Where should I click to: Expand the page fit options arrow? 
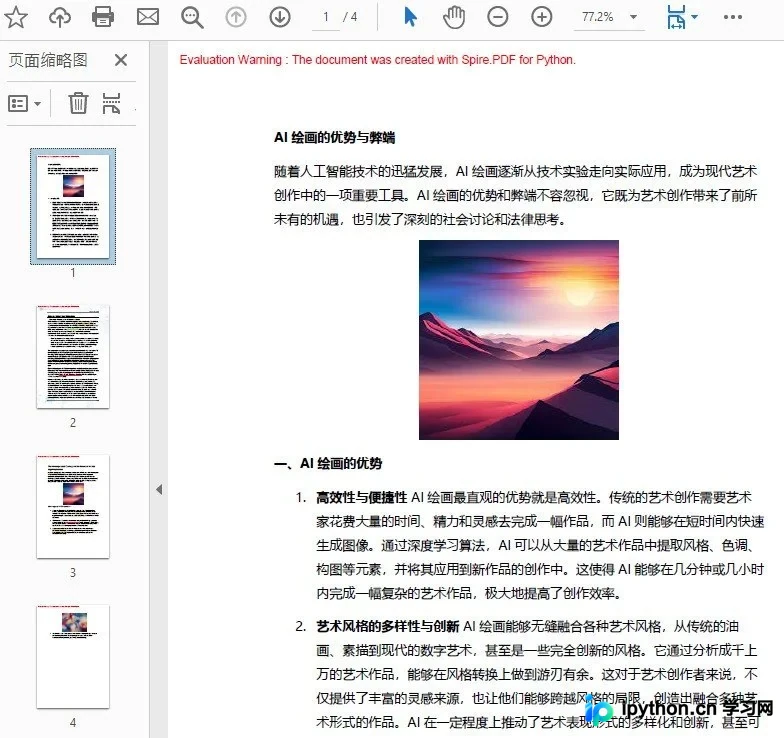pos(694,17)
